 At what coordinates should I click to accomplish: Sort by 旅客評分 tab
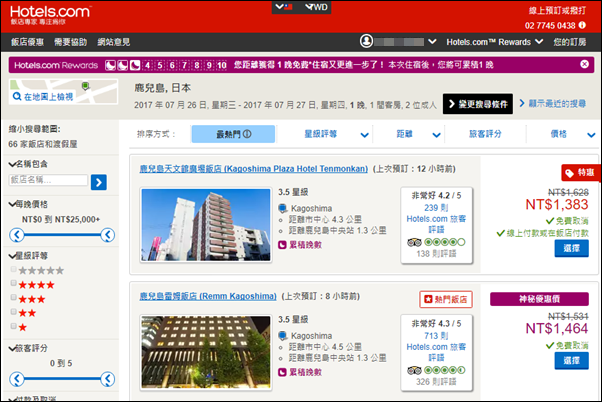point(485,134)
